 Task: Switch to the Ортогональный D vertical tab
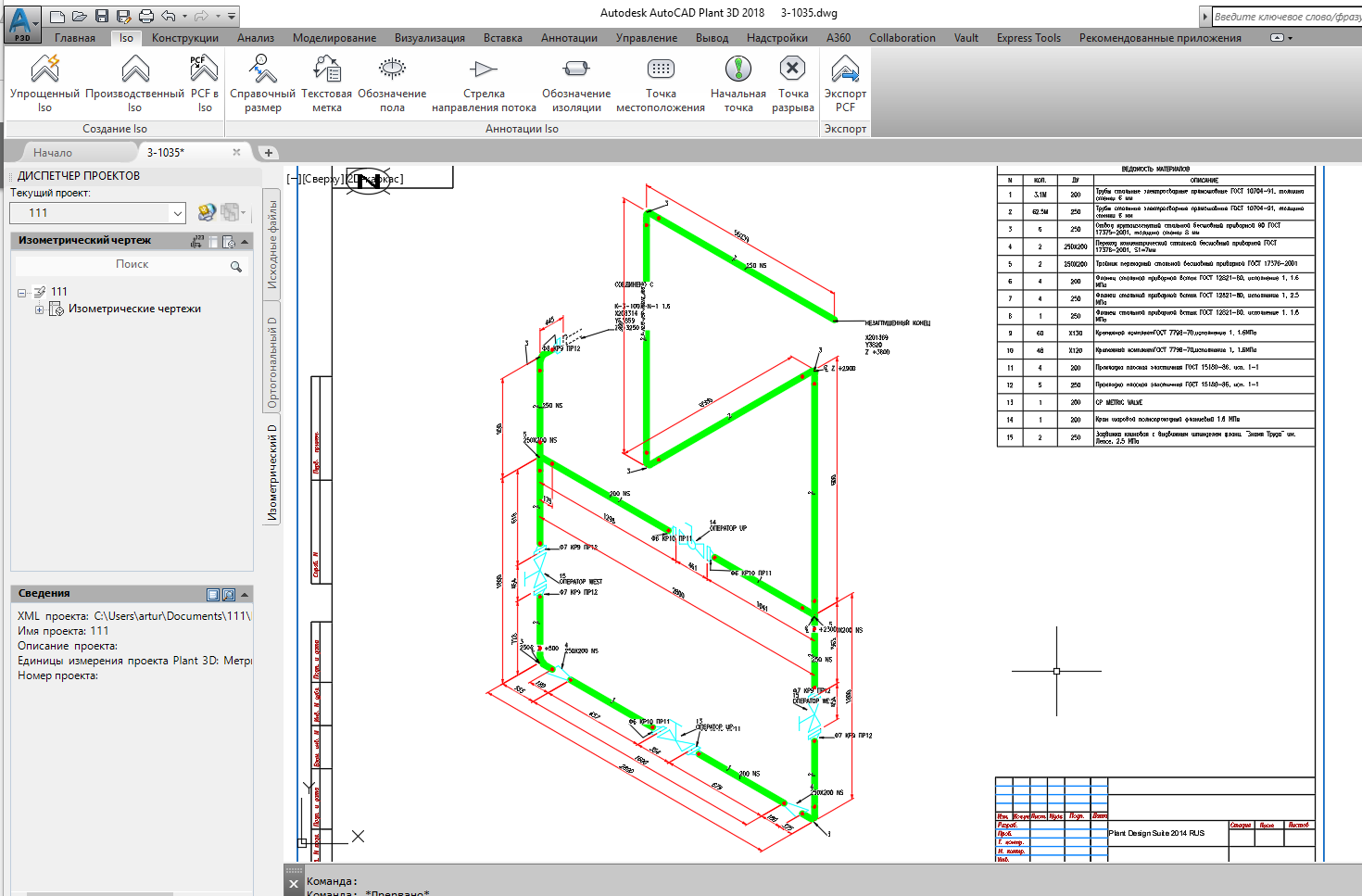272,363
